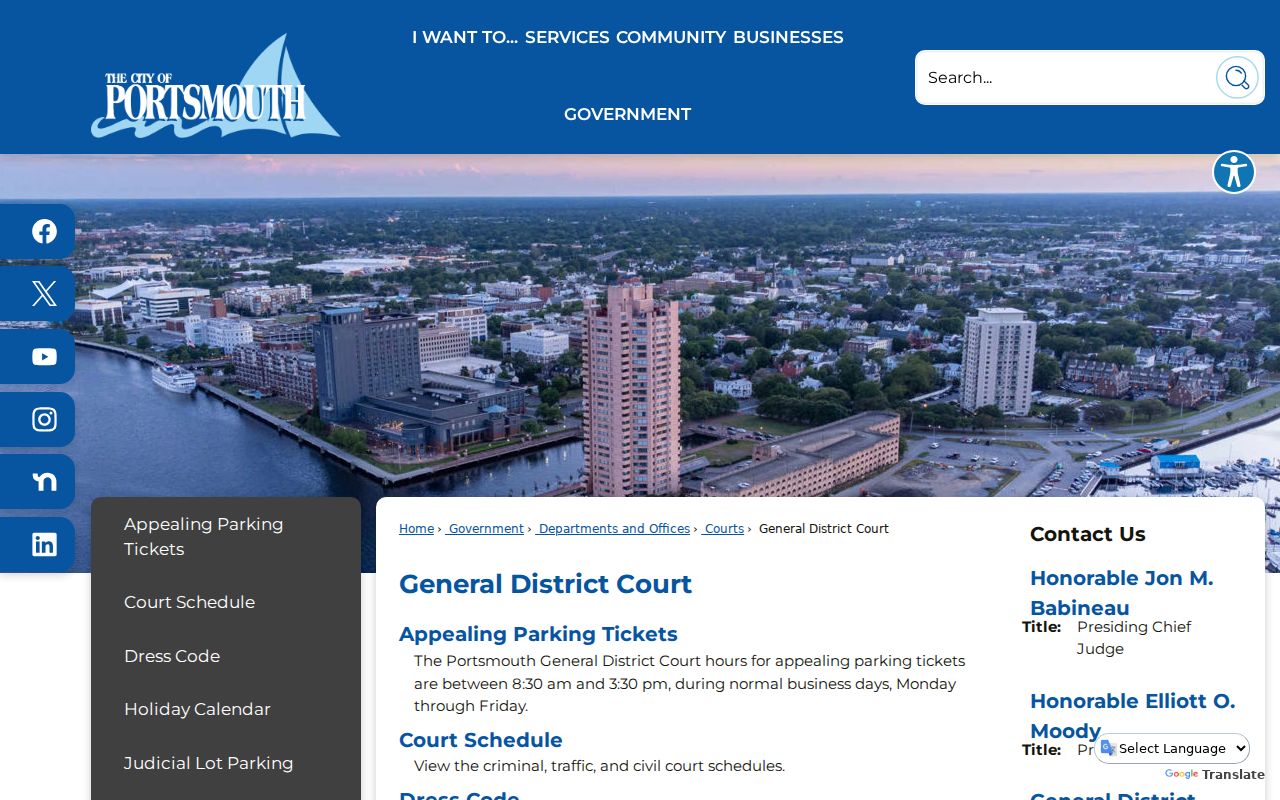Open the BUSINESSES menu
1280x800 pixels.
788,37
